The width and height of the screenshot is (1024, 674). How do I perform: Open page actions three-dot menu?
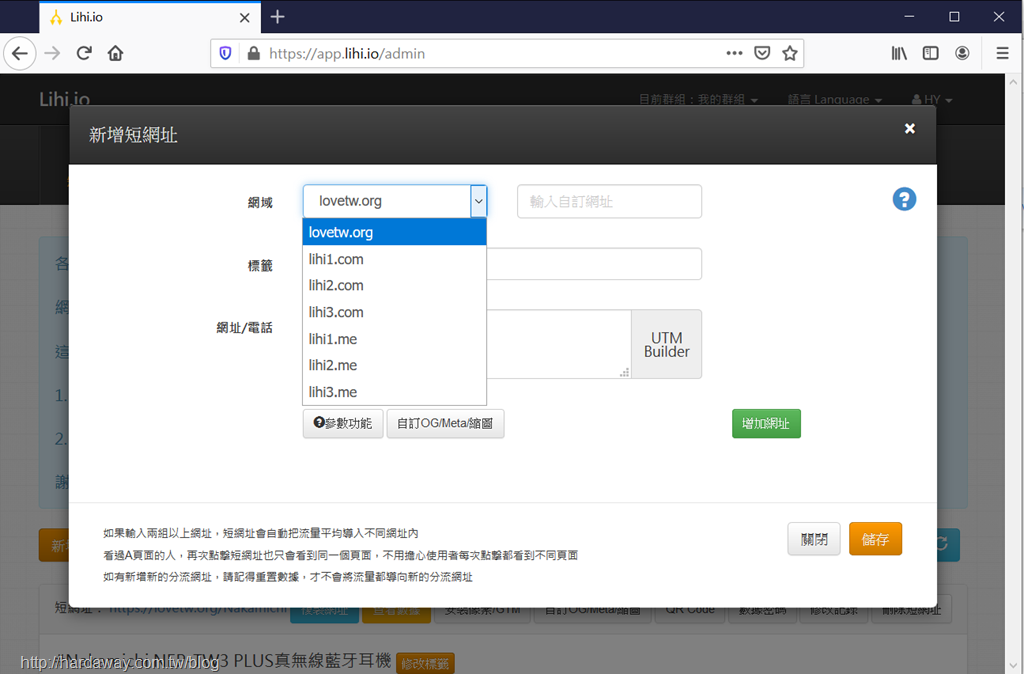tap(734, 54)
